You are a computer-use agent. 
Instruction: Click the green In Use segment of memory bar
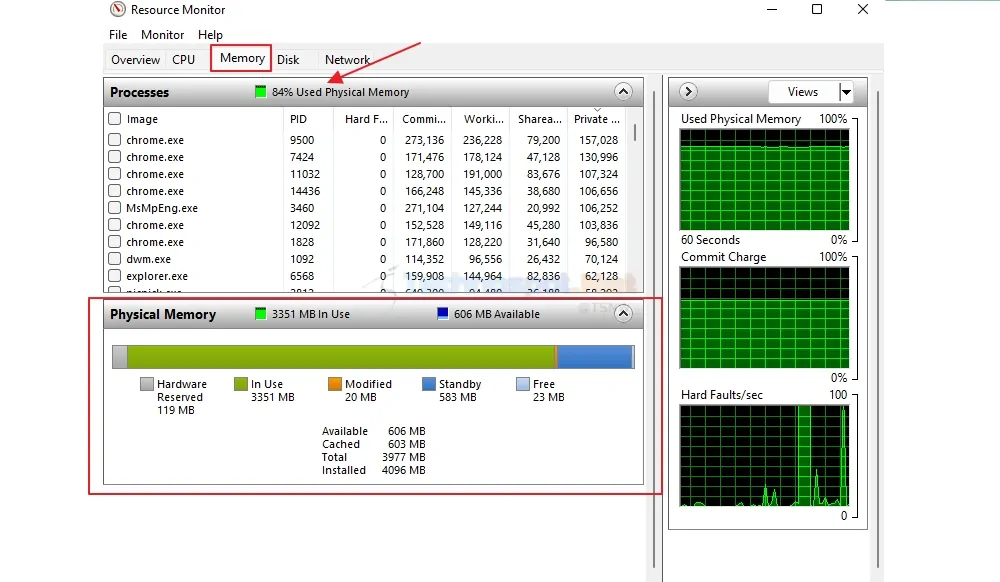[341, 357]
